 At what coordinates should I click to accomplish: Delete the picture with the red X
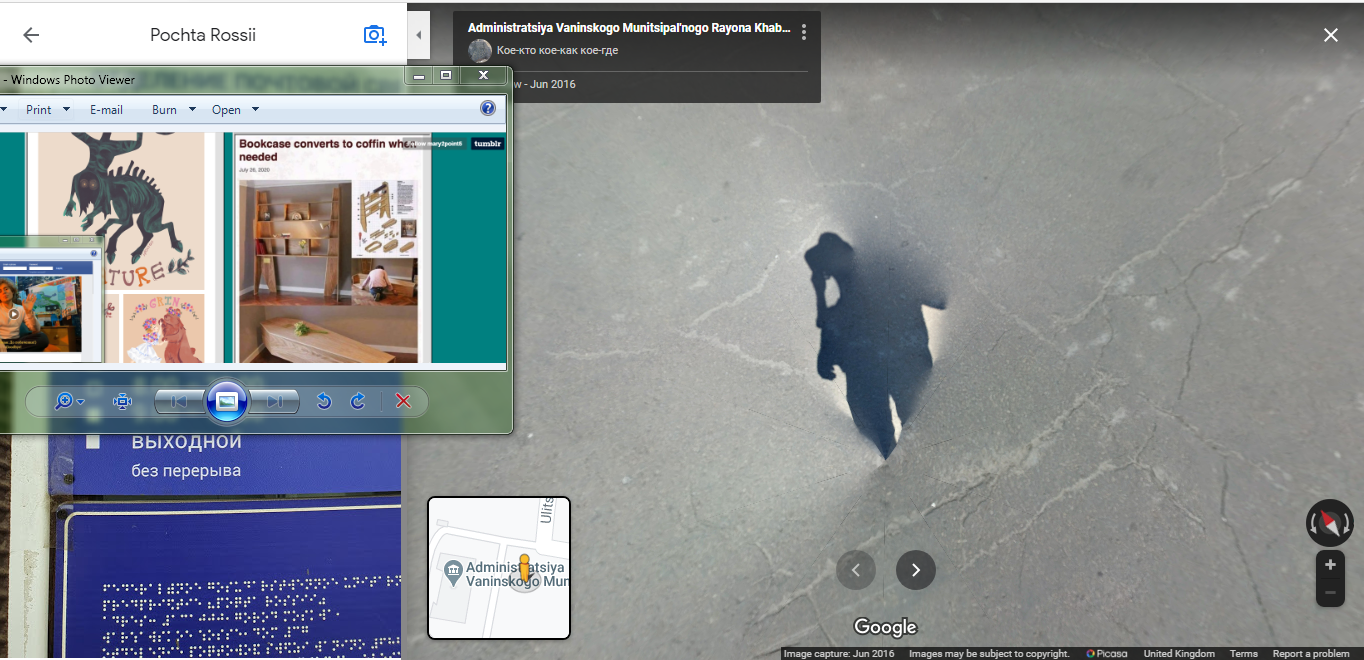(x=403, y=401)
